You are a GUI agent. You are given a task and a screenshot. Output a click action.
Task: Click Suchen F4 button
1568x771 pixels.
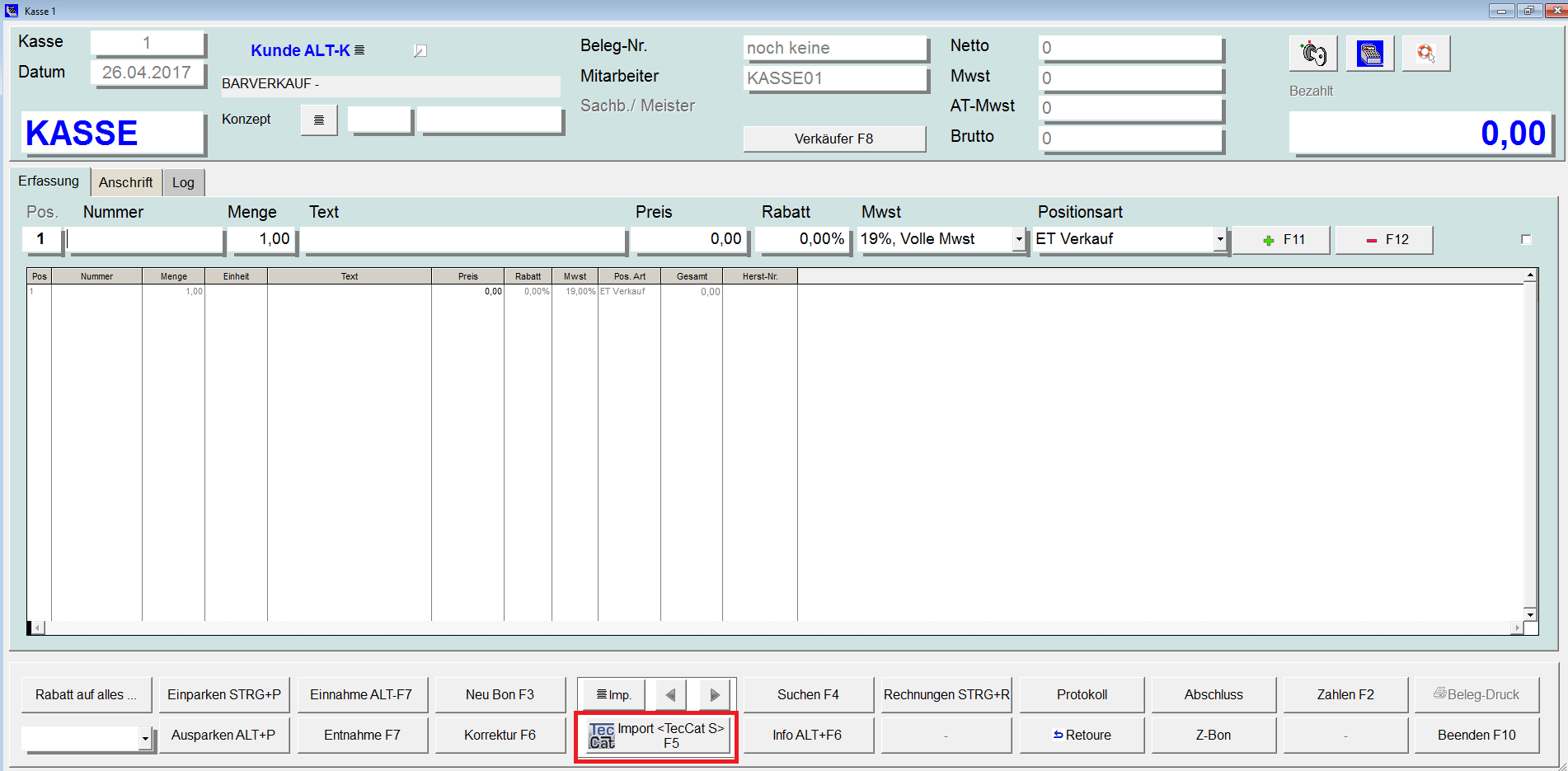coord(808,695)
